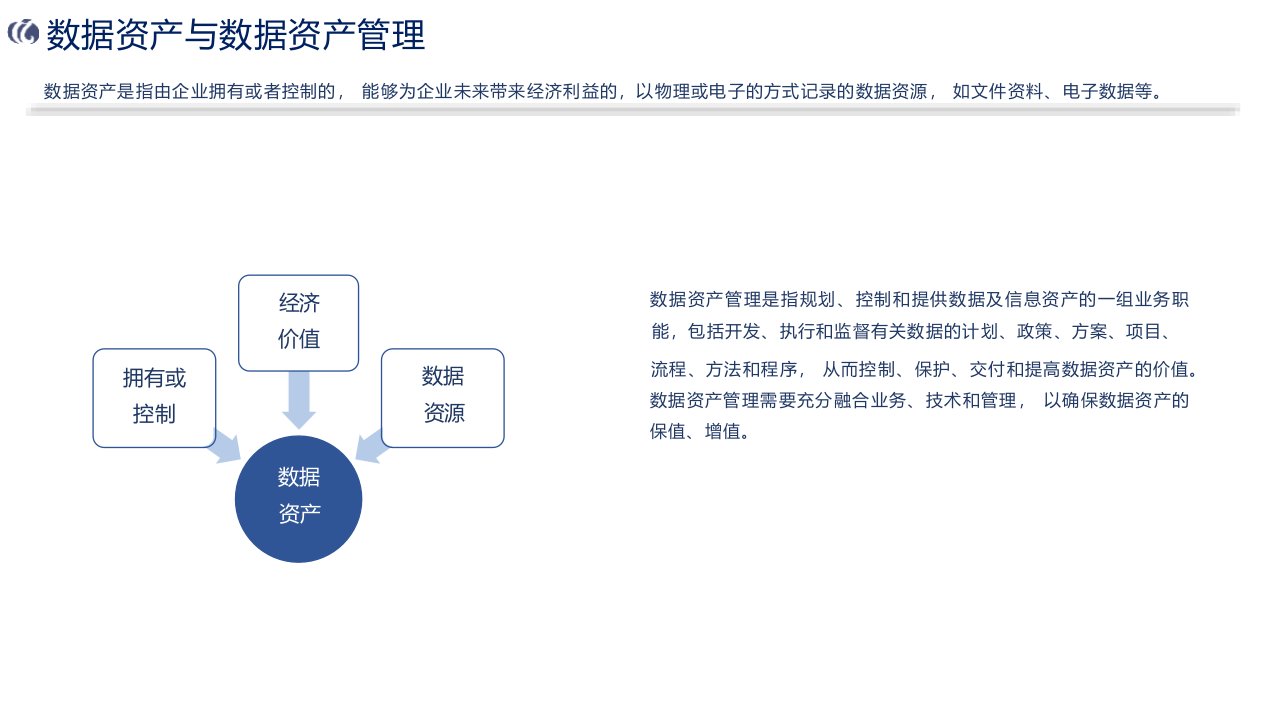Click the gray divider bar under the definition
Viewport: 1280px width, 720px height.
[632, 110]
